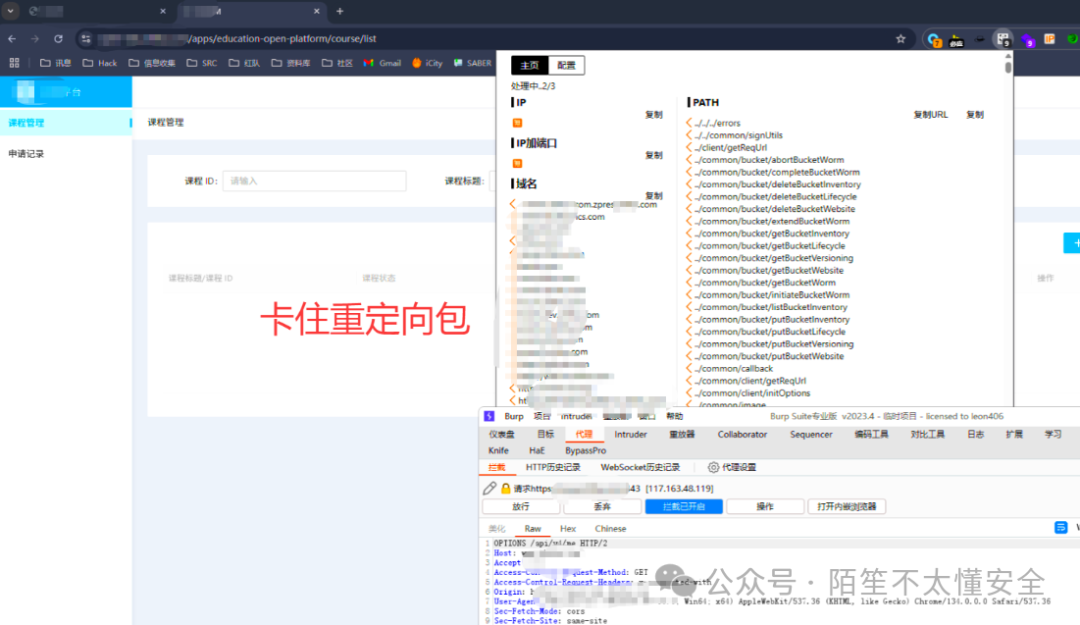1080x625 pixels.
Task: Select the Hex view tab in the request editor
Action: point(567,528)
